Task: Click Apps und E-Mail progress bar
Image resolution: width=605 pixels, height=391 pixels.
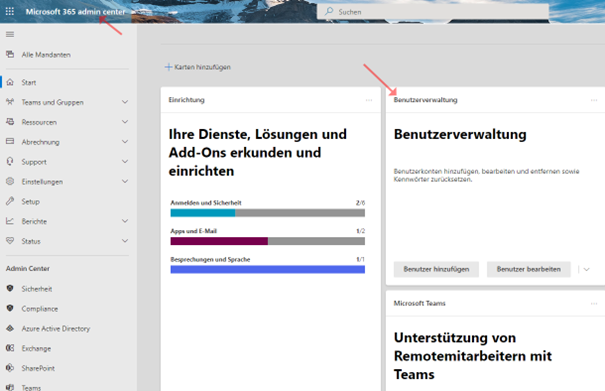Action: pyautogui.click(x=267, y=241)
